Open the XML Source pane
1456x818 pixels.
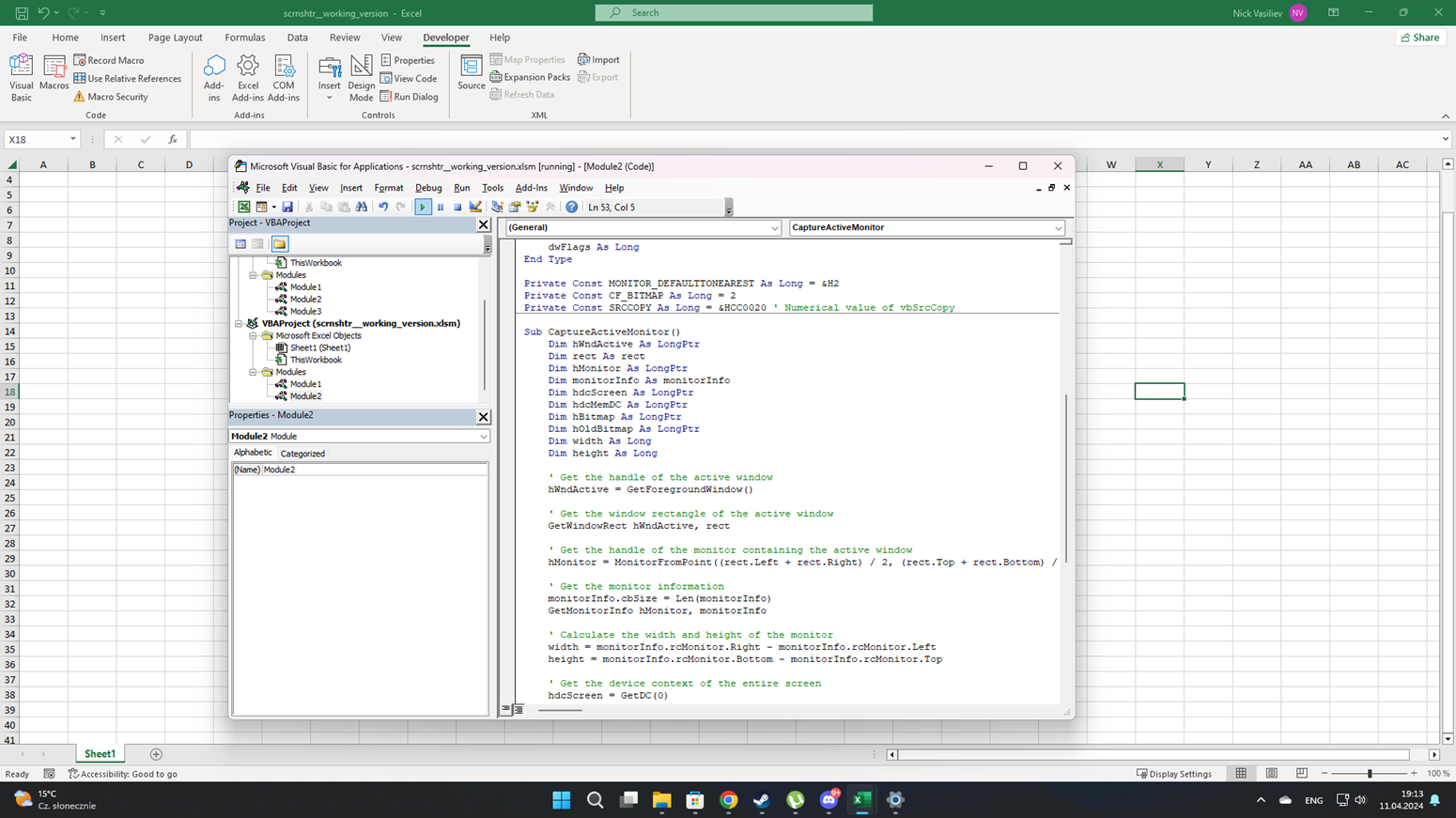[472, 73]
